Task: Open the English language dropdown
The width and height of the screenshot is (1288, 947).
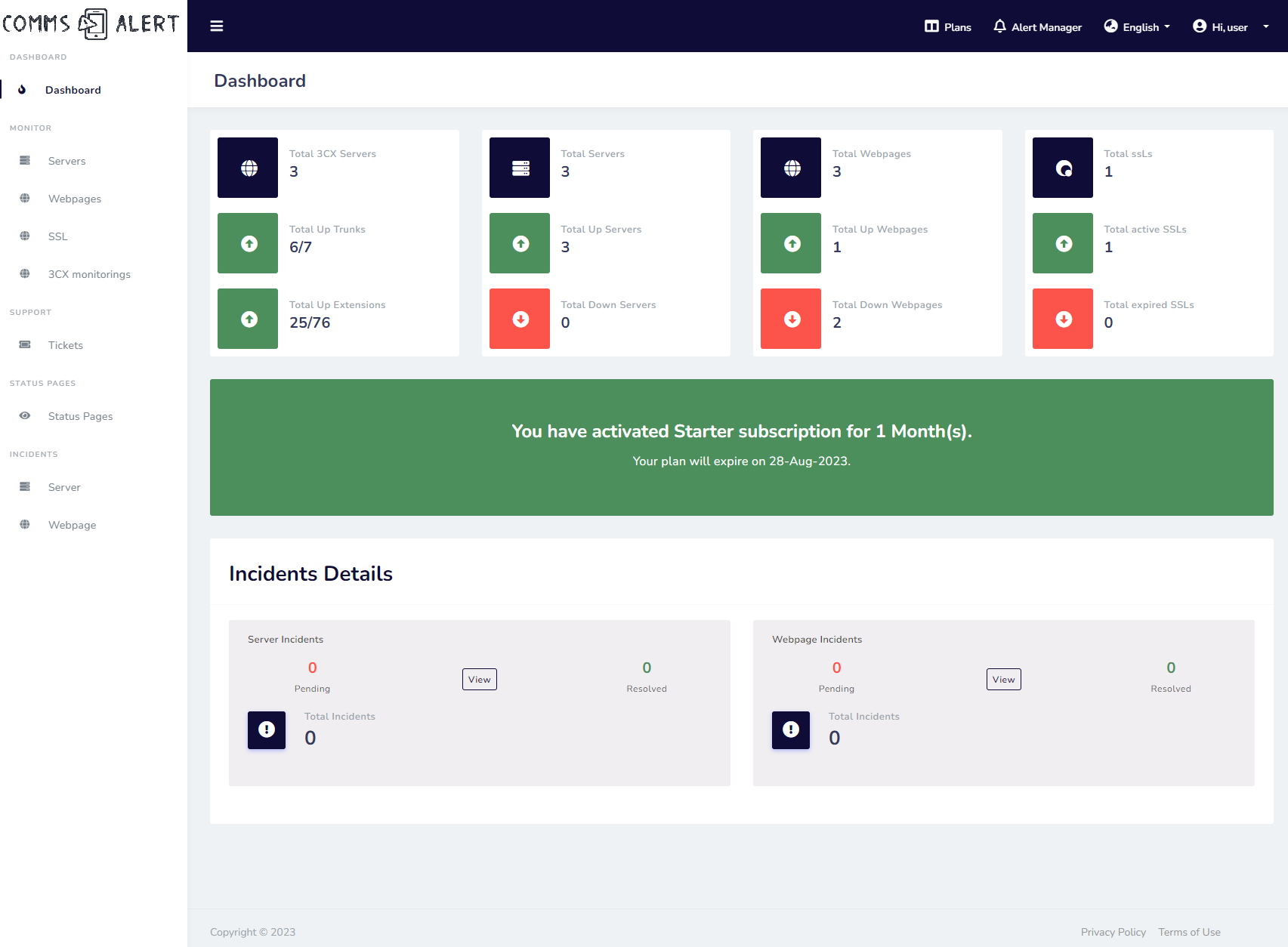Action: (1138, 27)
